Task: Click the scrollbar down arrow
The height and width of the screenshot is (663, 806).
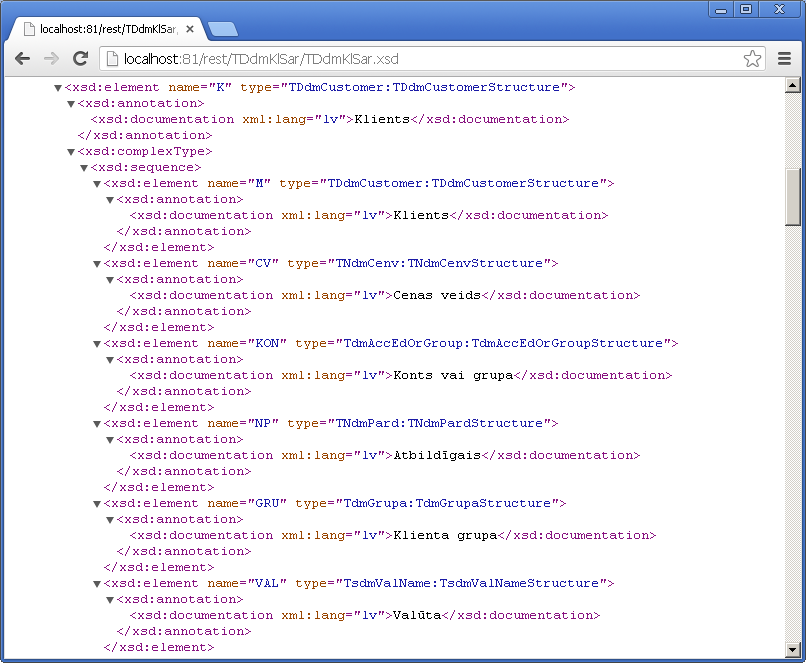Action: click(793, 649)
